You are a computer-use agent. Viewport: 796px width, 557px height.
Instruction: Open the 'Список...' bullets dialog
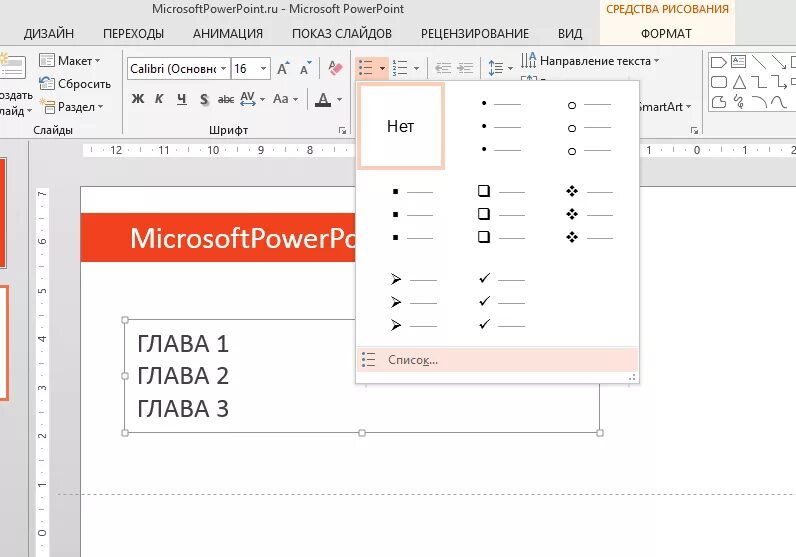(498, 360)
